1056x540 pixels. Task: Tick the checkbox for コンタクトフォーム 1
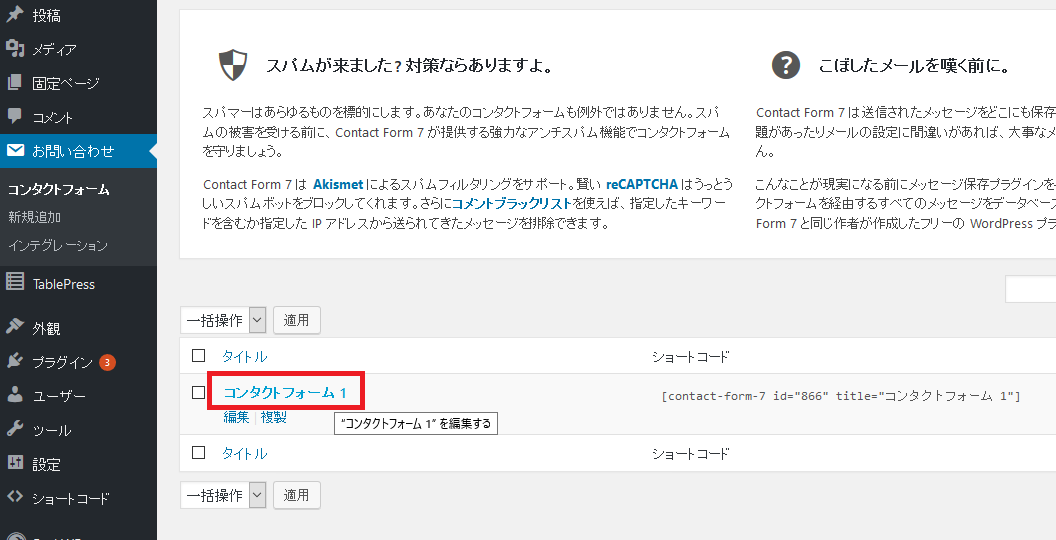pyautogui.click(x=198, y=393)
